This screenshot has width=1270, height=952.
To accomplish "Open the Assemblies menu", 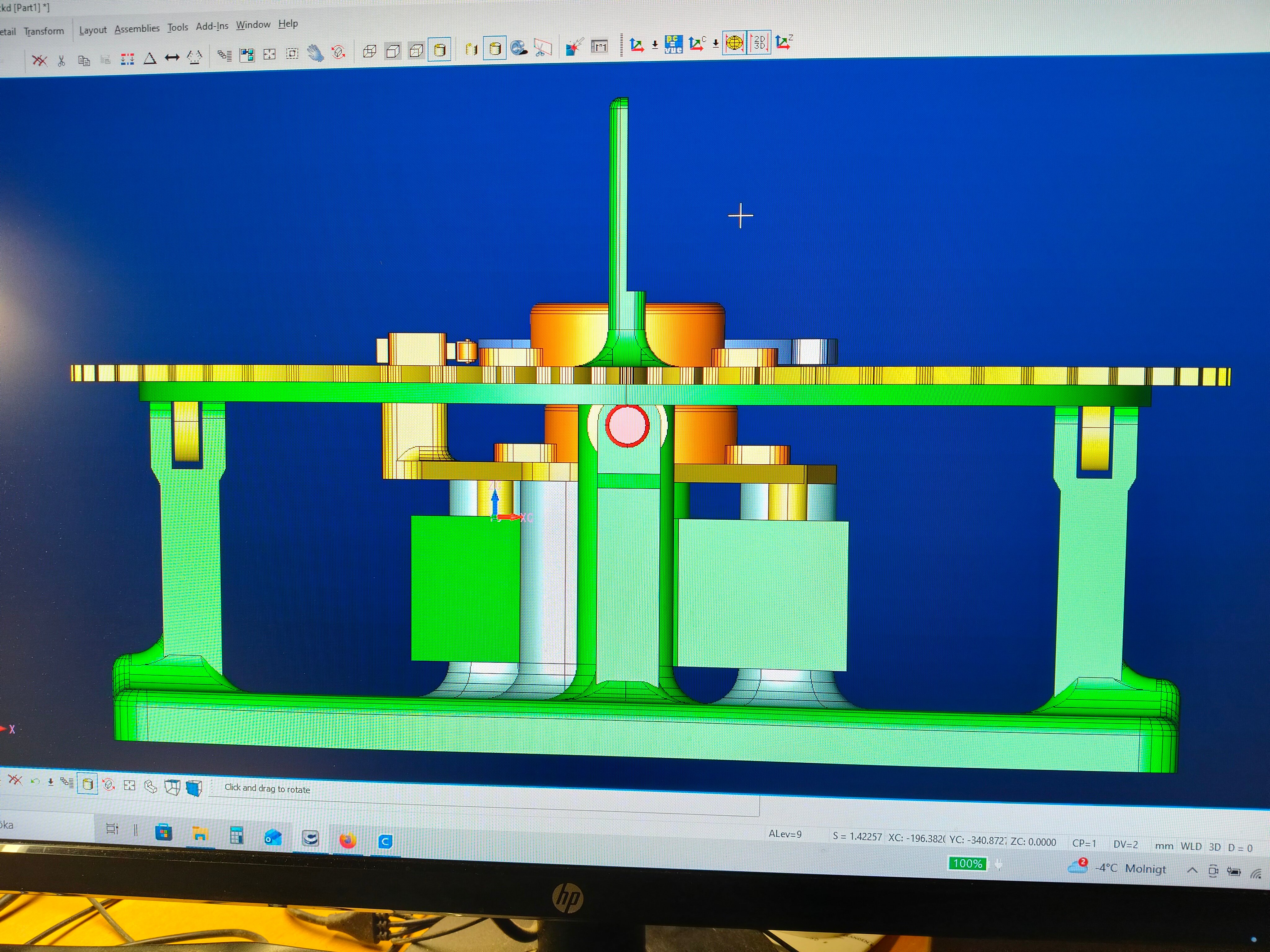I will [137, 28].
